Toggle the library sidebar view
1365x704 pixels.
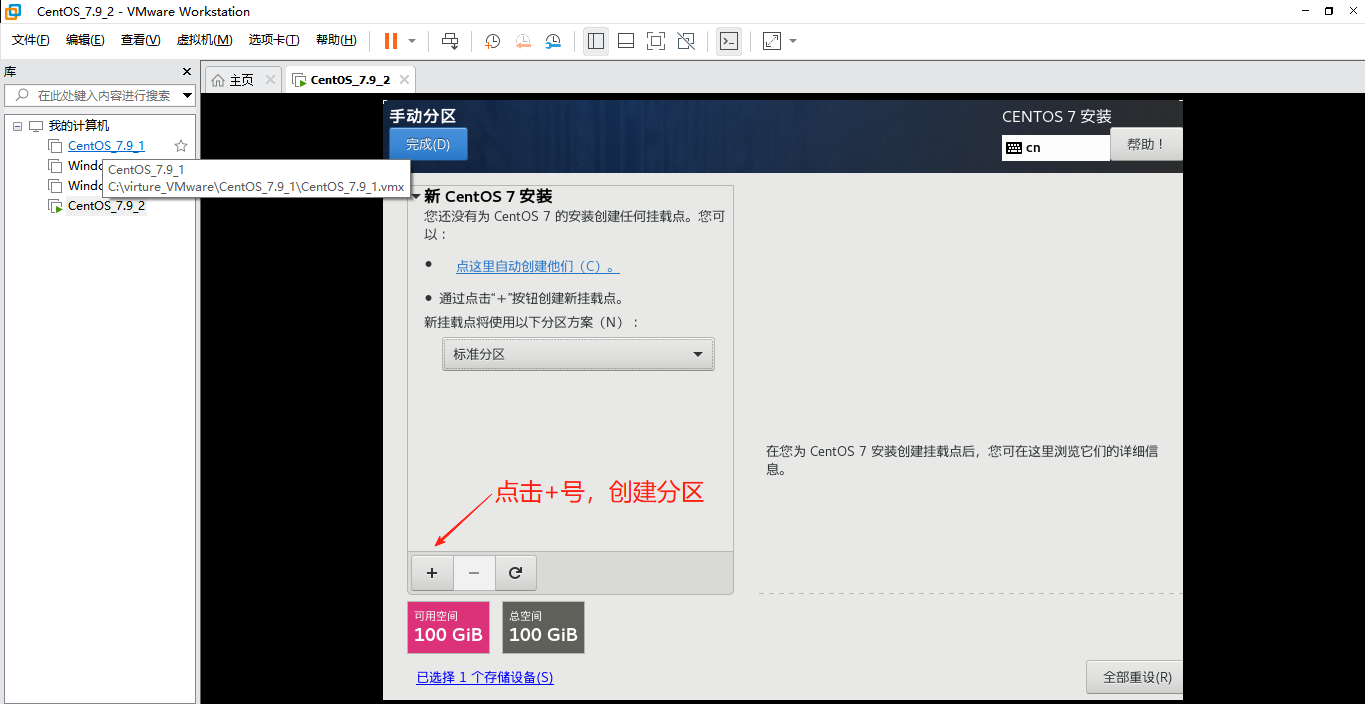596,41
